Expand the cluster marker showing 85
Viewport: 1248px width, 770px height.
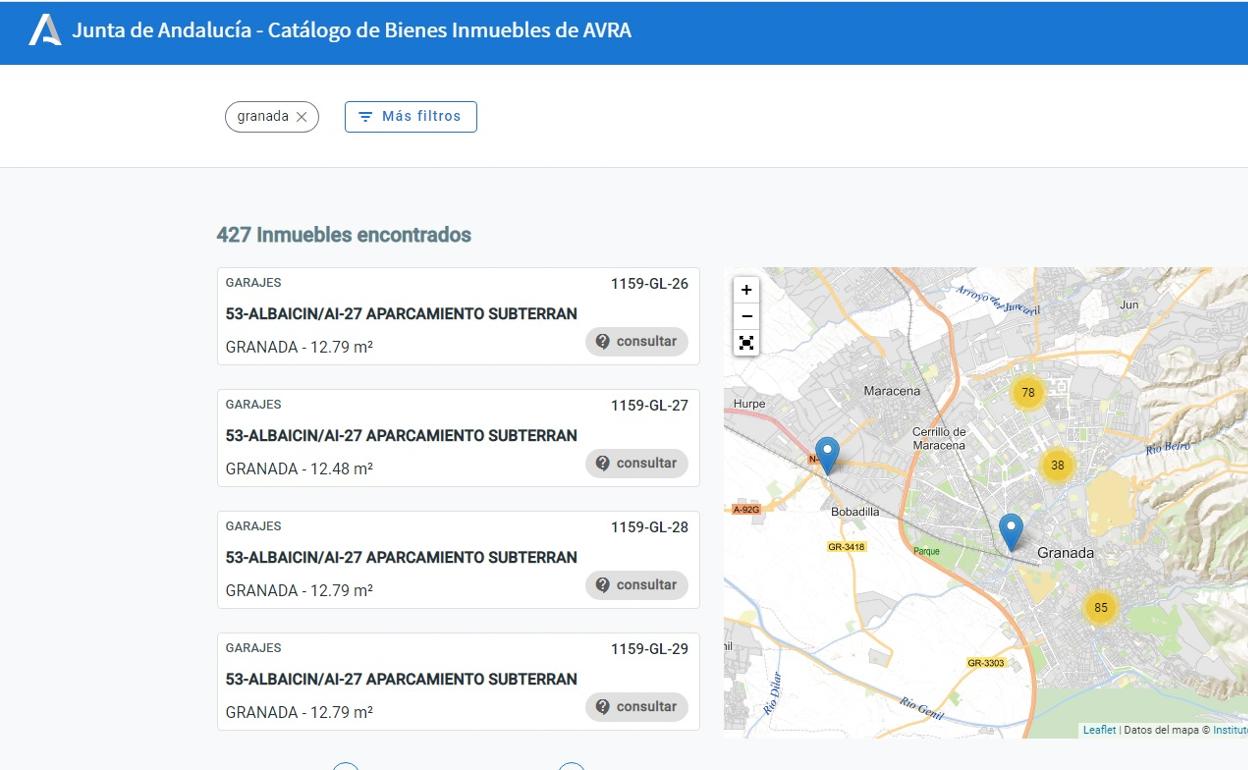[1100, 607]
